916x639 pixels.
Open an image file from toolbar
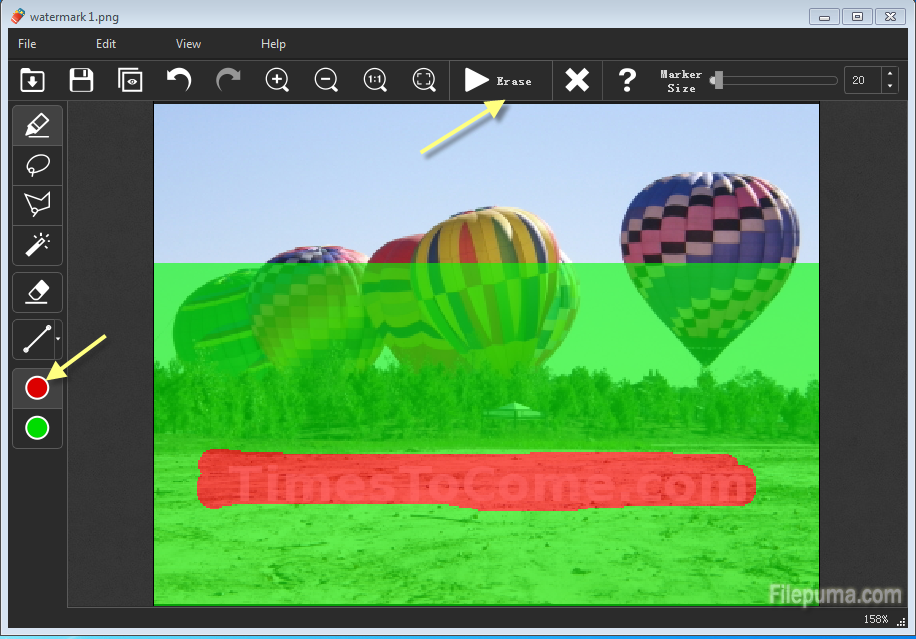(x=32, y=81)
